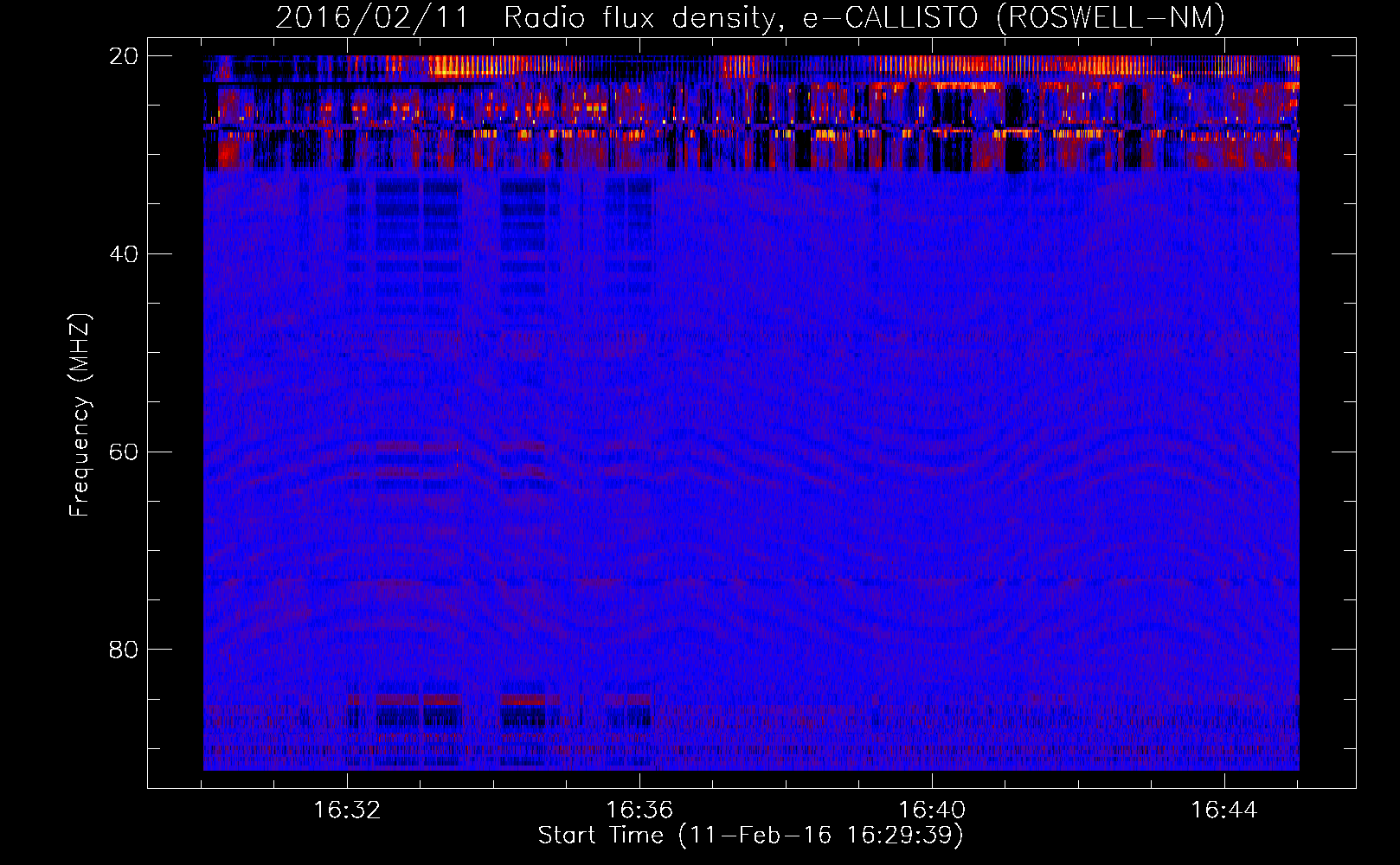Click the '16:40' time tick label

(932, 811)
